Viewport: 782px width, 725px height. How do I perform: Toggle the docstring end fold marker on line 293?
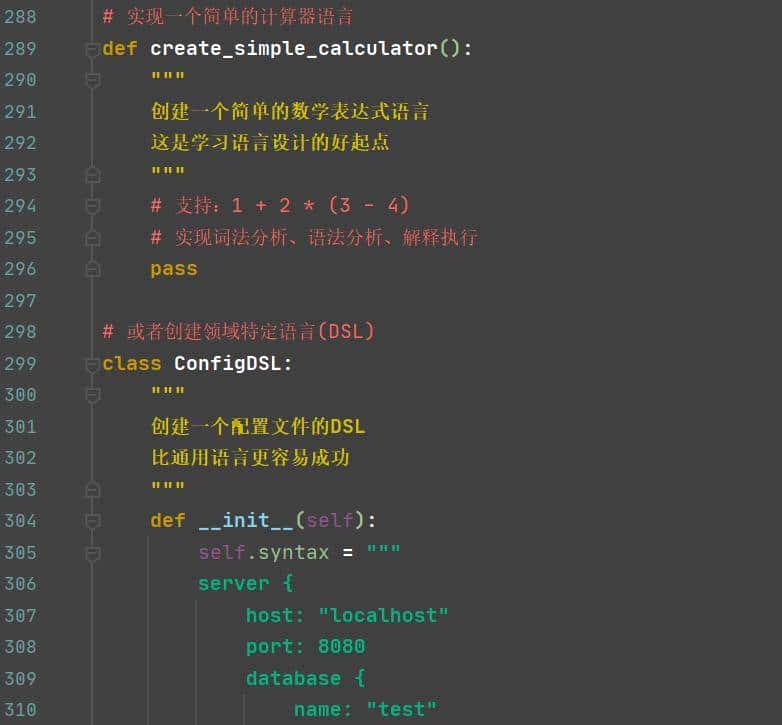92,175
